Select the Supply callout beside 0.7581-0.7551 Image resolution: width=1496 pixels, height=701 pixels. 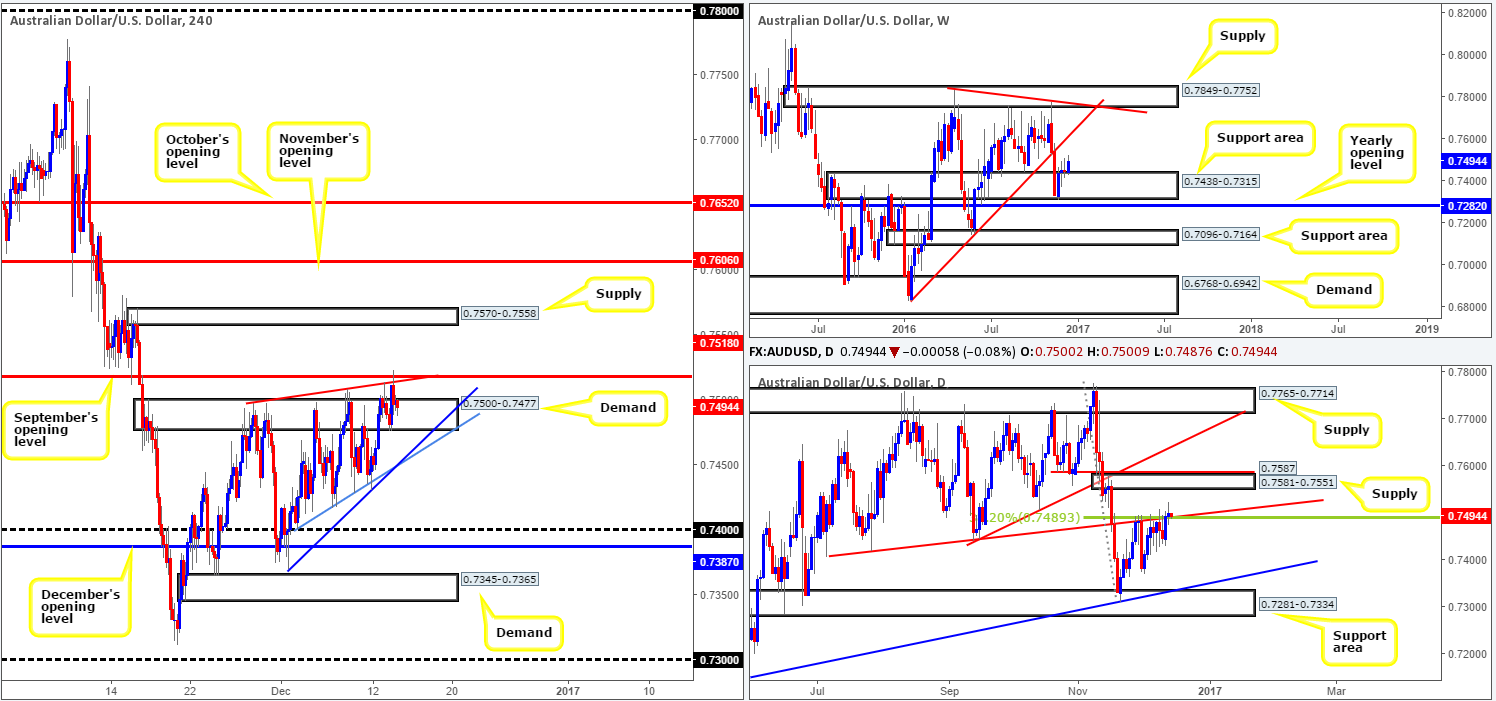point(1394,493)
